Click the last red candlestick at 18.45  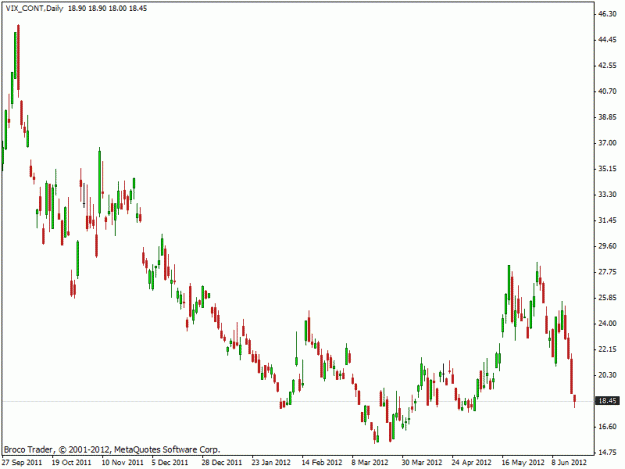coord(575,400)
